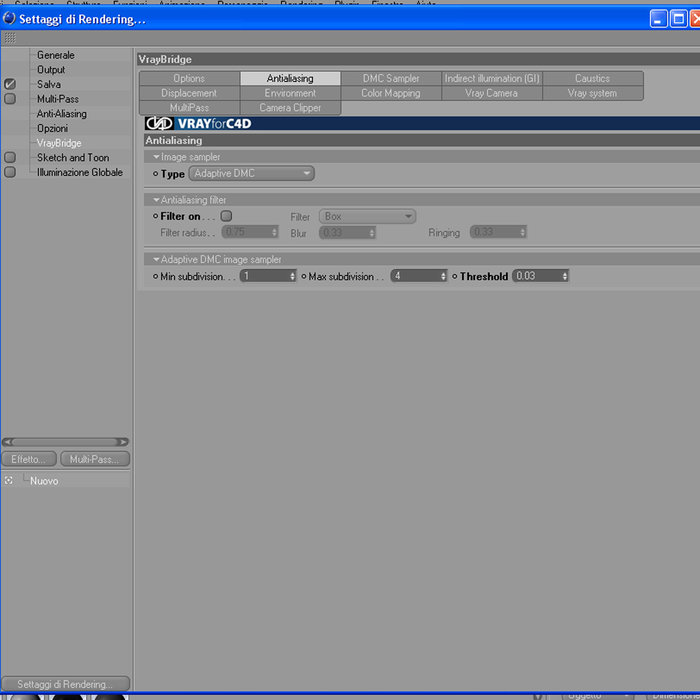Select Anti-Aliasing in the settings list
Viewport: 700px width, 700px height.
[x=62, y=113]
